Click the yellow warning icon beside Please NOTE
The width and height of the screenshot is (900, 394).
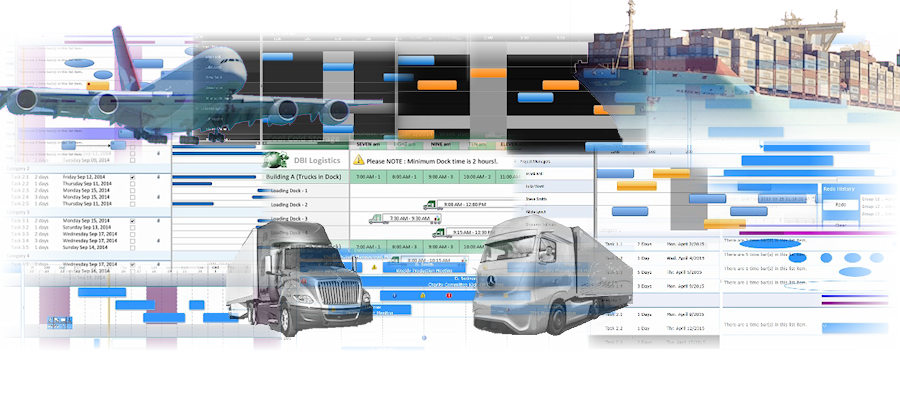tap(359, 160)
